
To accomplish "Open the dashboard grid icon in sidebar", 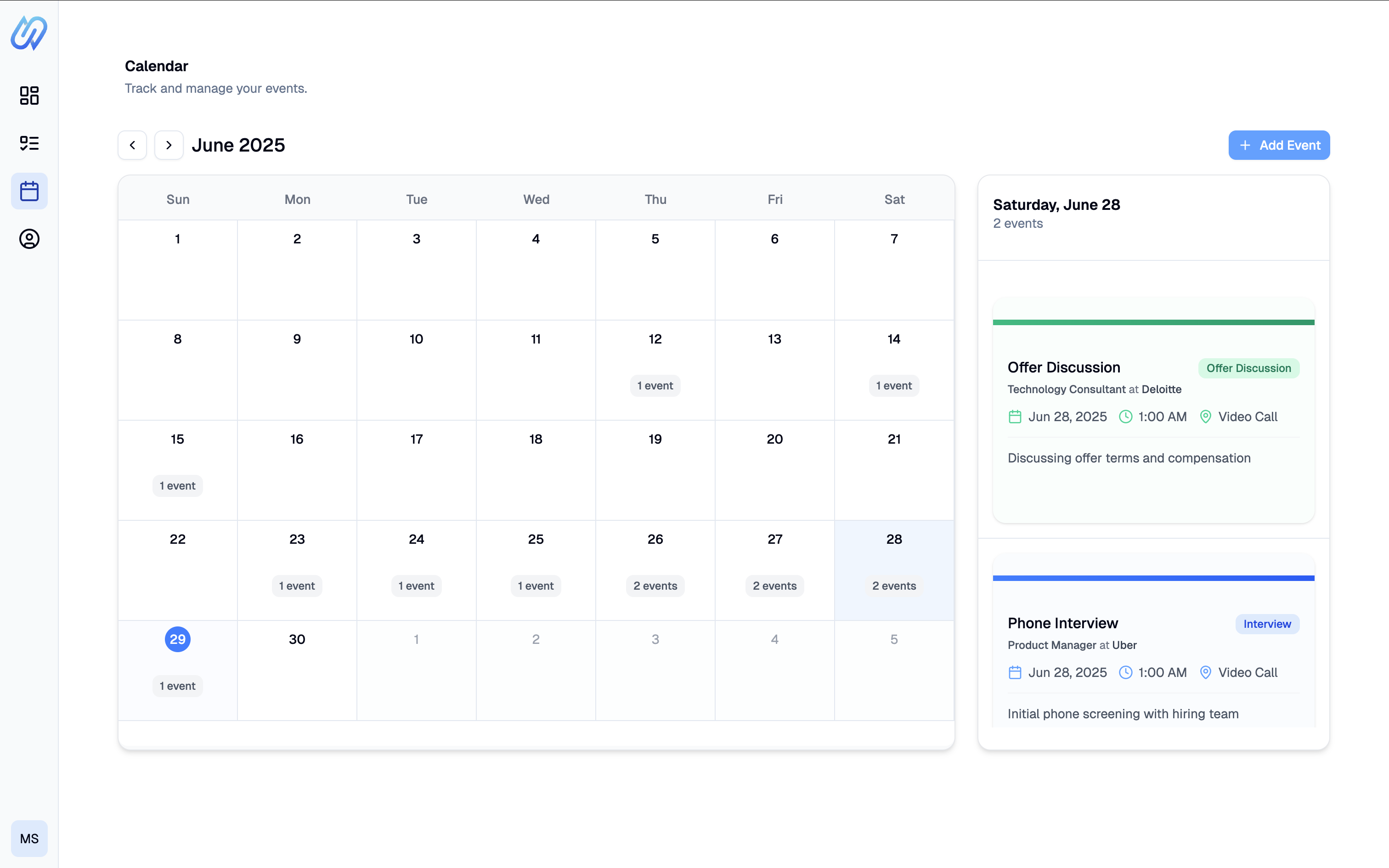I will [x=29, y=96].
